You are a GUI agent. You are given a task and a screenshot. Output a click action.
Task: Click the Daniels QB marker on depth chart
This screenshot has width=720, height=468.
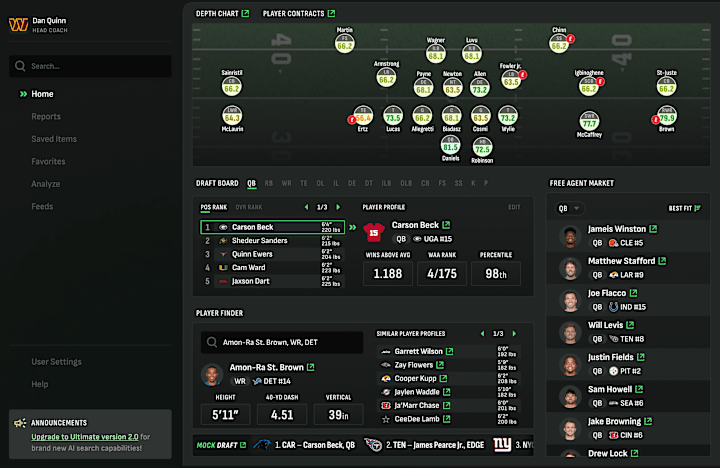(x=450, y=146)
